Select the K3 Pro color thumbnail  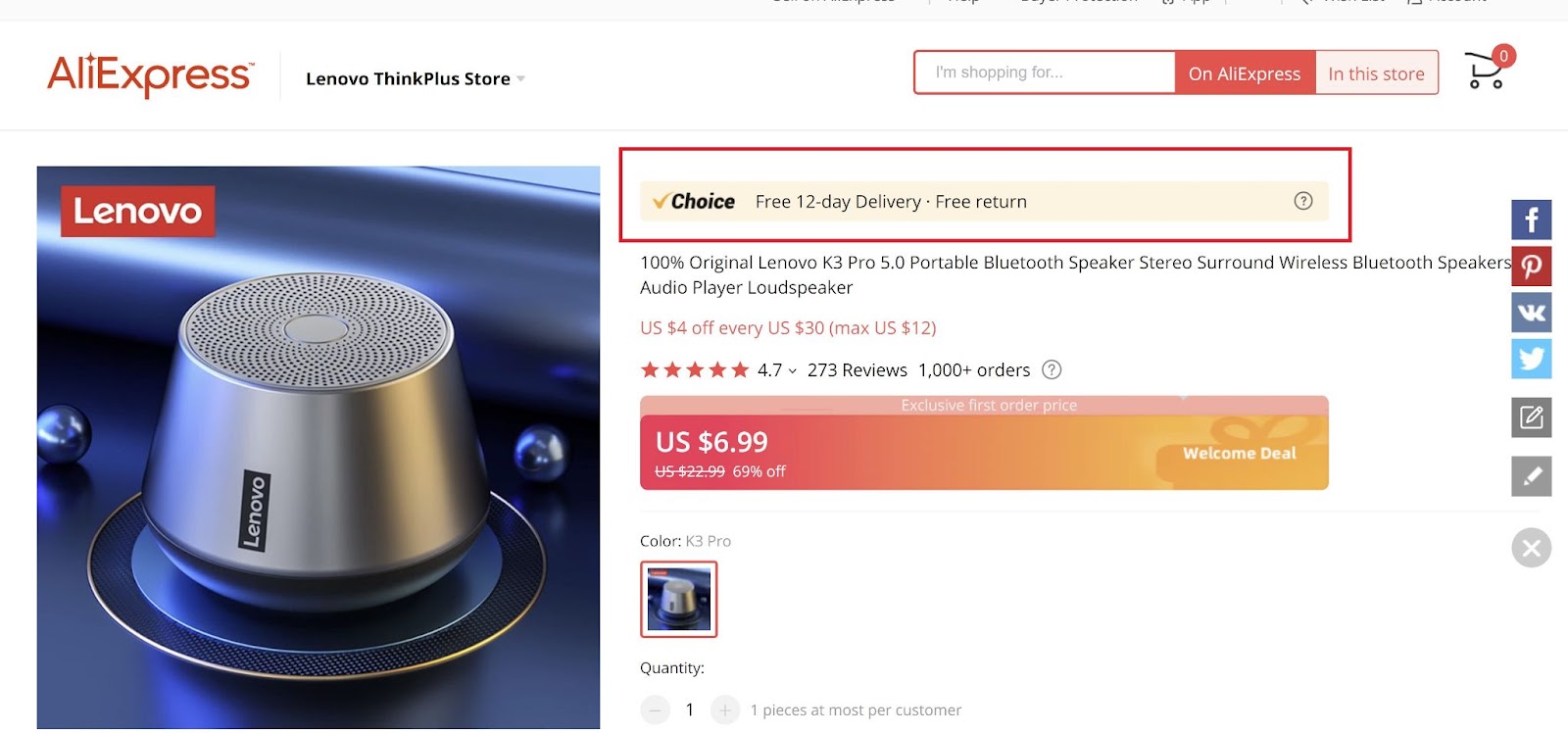pyautogui.click(x=679, y=599)
